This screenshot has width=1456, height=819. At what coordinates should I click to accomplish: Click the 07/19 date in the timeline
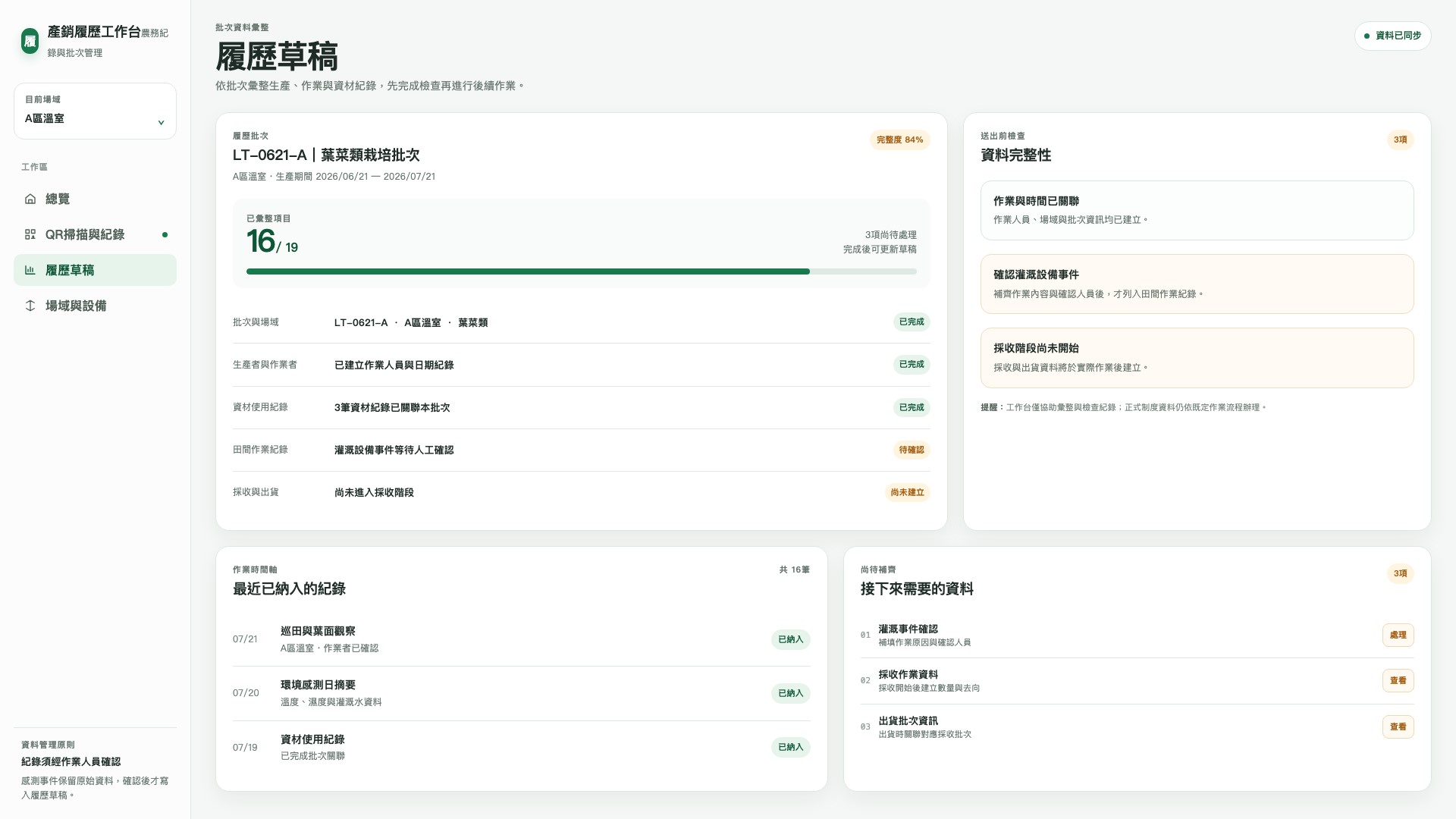pyautogui.click(x=245, y=748)
